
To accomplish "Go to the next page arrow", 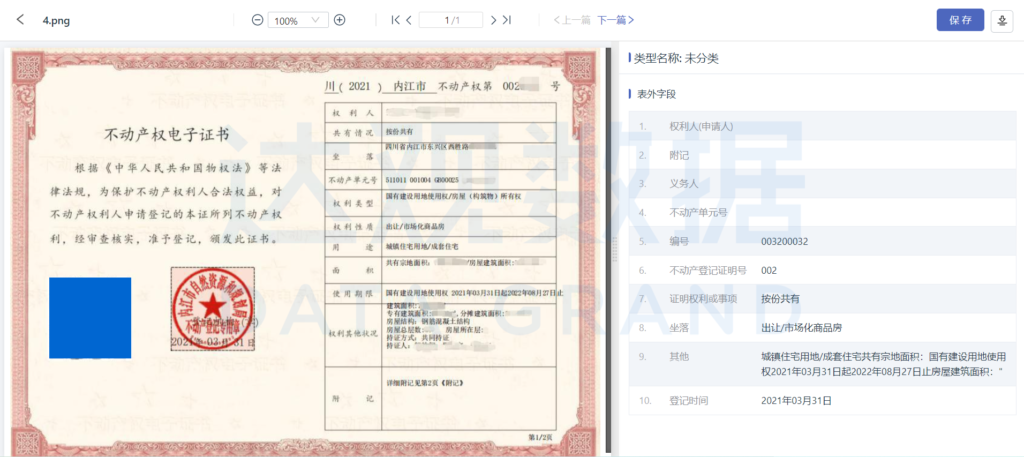I will coord(492,20).
